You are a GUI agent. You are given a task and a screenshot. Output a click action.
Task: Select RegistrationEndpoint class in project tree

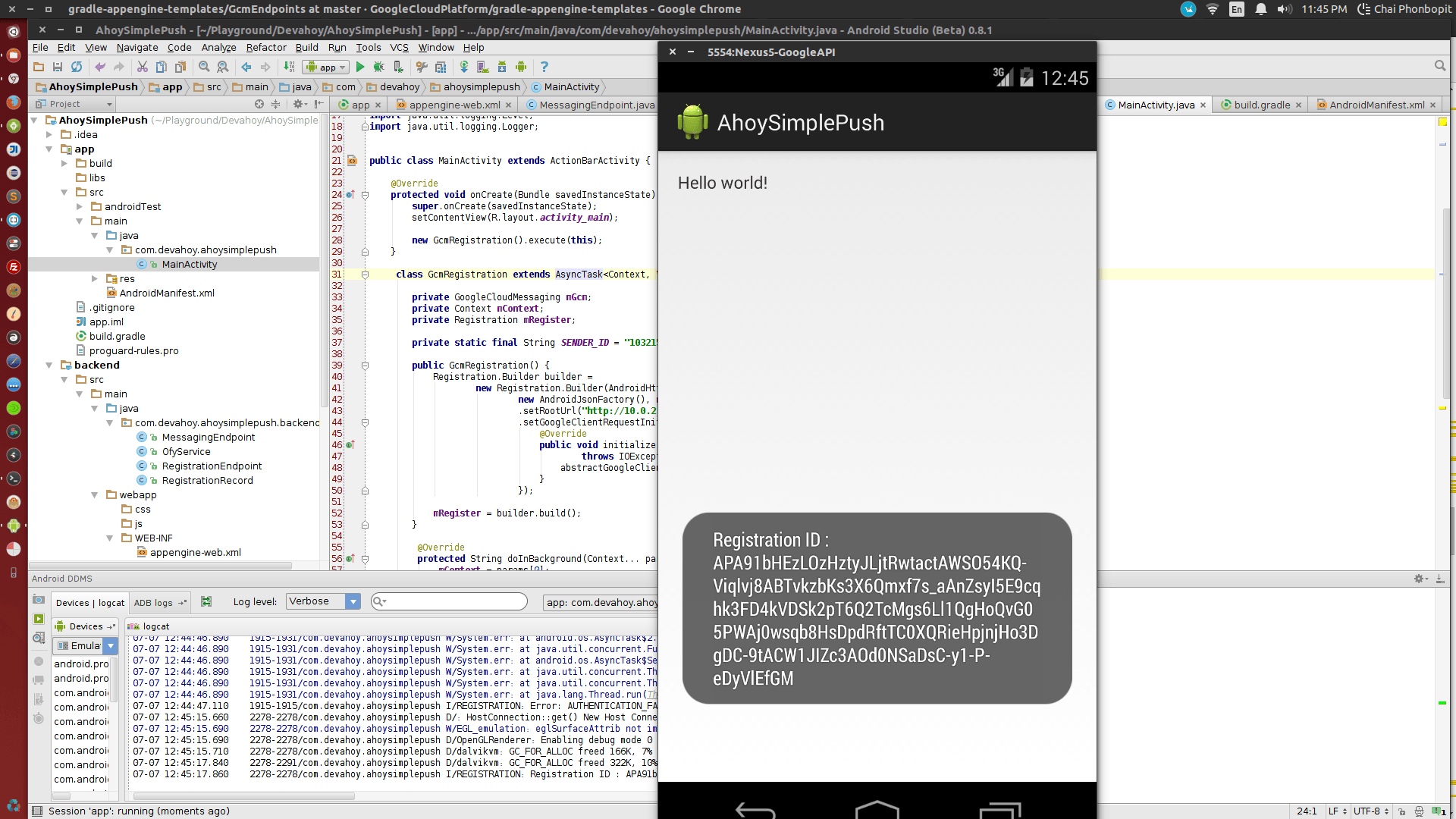pos(212,466)
